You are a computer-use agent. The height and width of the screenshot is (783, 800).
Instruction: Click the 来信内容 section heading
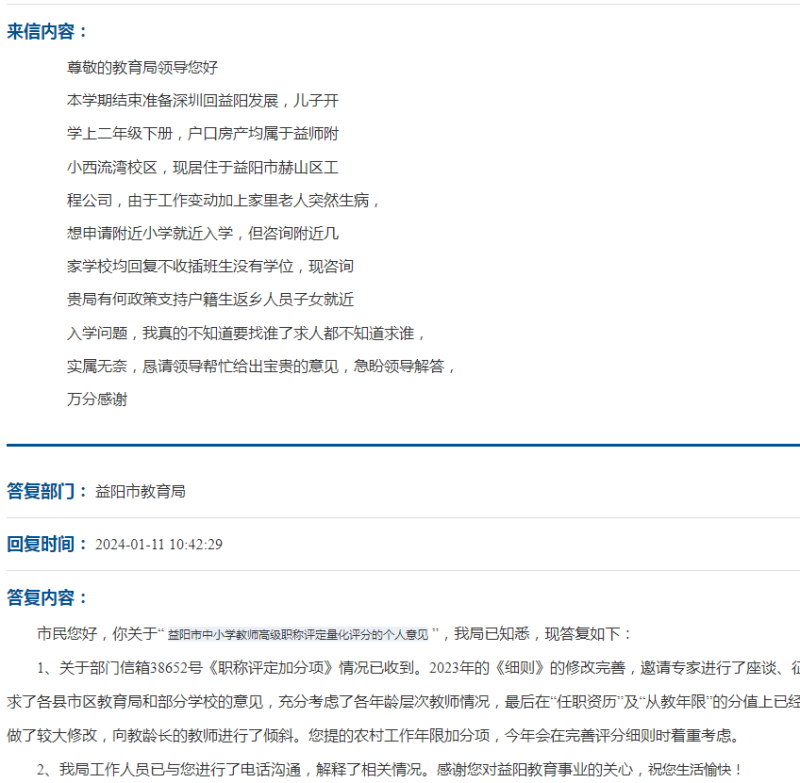tap(48, 31)
